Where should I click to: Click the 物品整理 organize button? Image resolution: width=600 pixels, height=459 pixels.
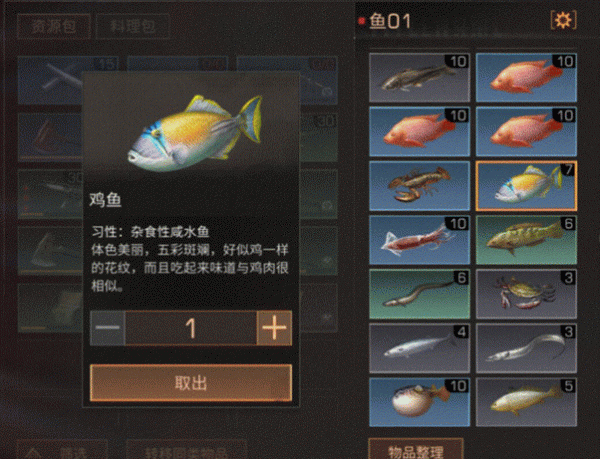416,449
